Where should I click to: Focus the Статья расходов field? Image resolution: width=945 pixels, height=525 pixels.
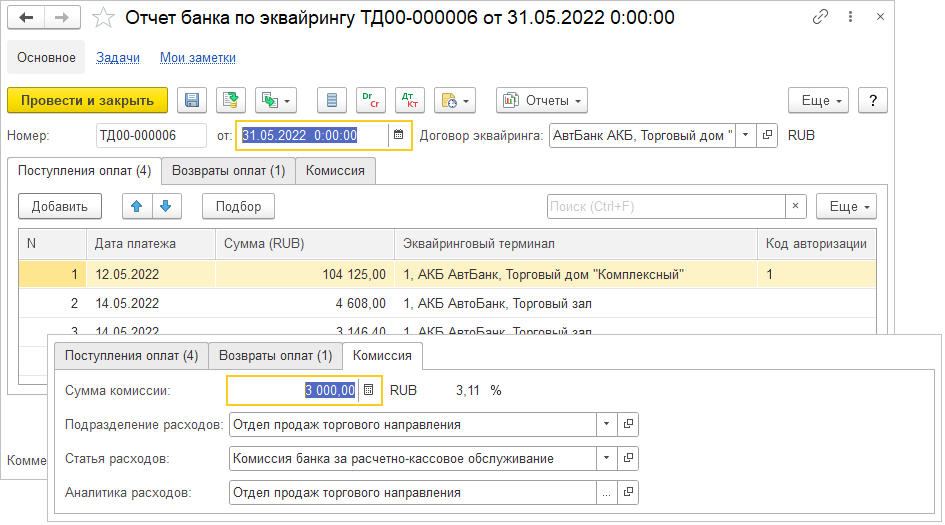[x=413, y=458]
